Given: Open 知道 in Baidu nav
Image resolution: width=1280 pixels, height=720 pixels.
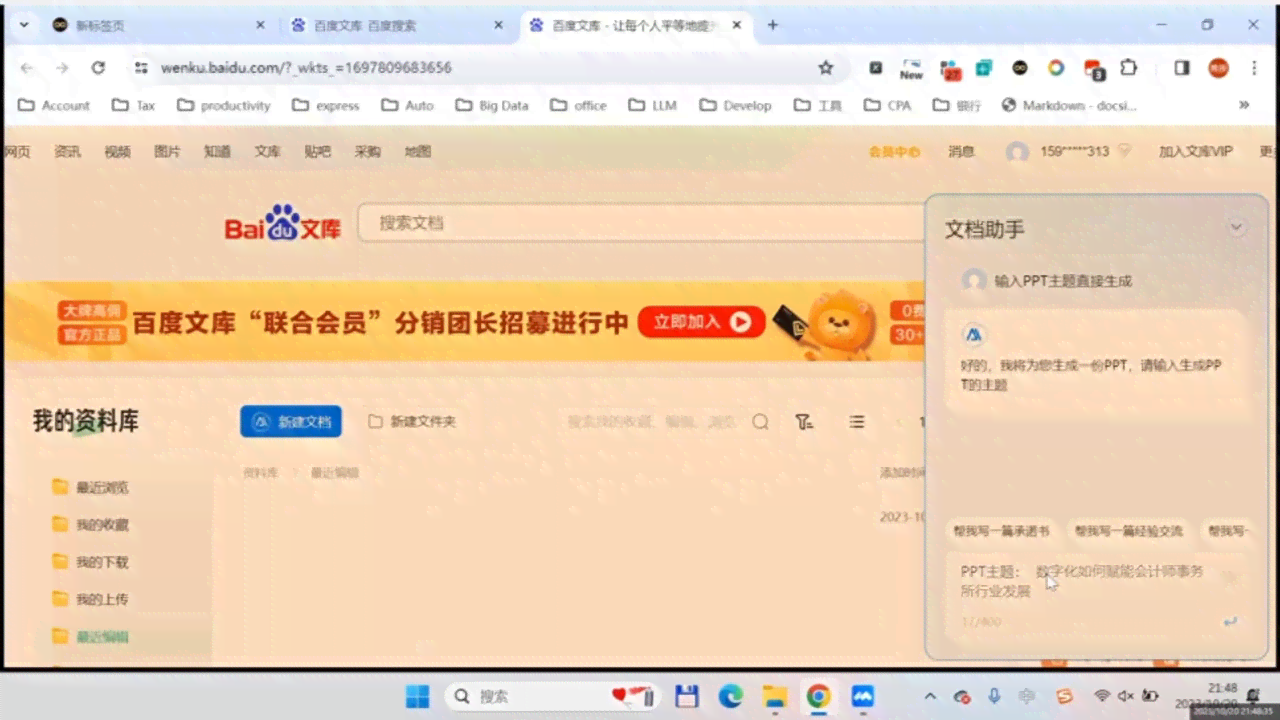Looking at the screenshot, I should tap(217, 152).
